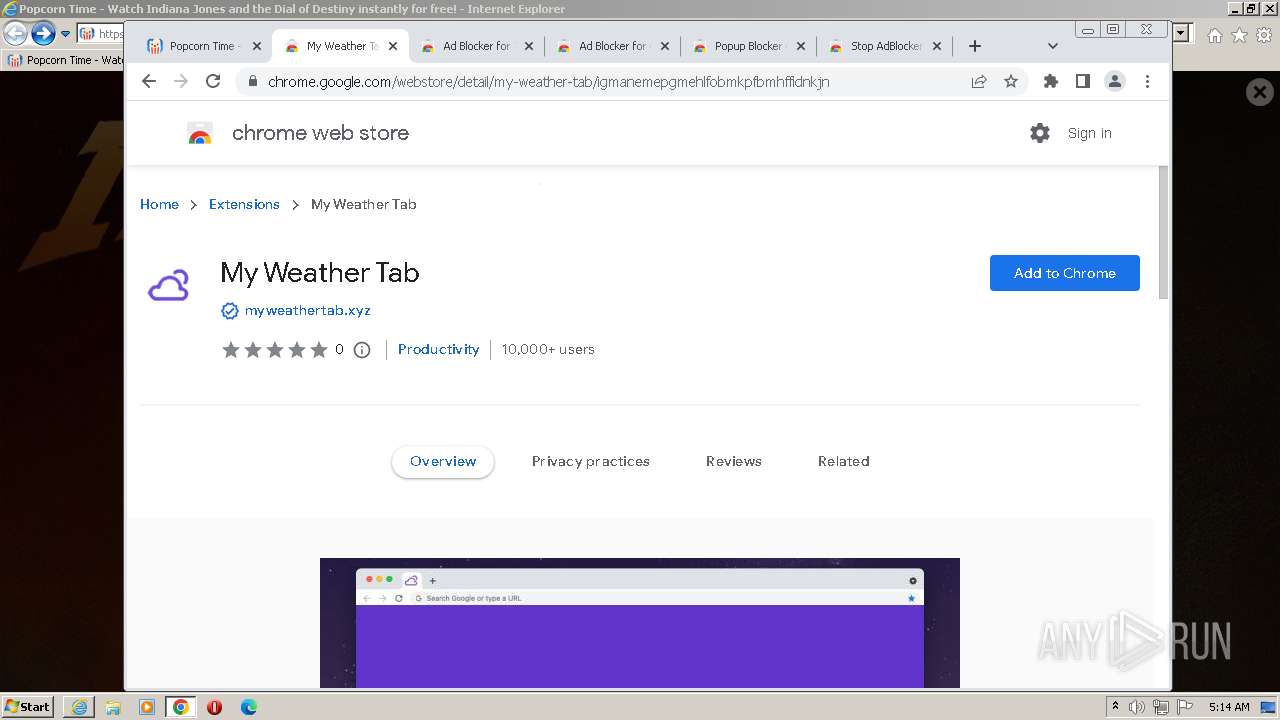Viewport: 1280px width, 720px height.
Task: Open the Chrome profile avatar
Action: 1115,81
